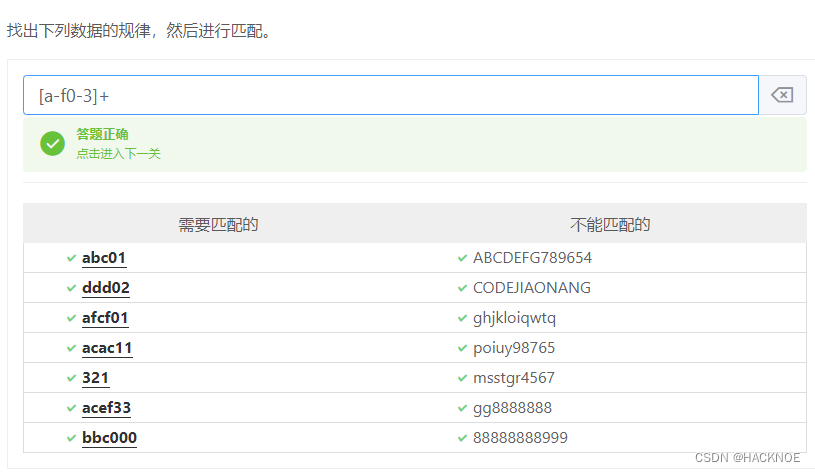Select the matched text '321'
815x472 pixels.
(96, 378)
